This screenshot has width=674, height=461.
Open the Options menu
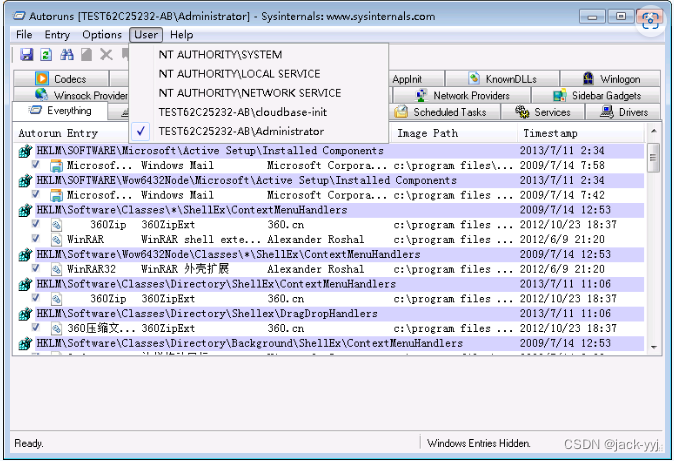coord(102,34)
